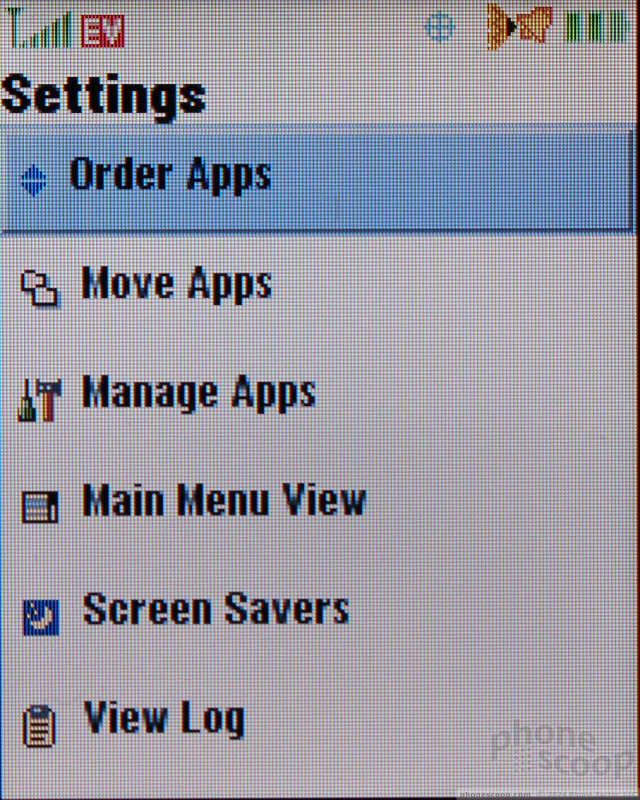This screenshot has height=800, width=640.
Task: Select the Order Apps menu entry
Action: point(170,177)
